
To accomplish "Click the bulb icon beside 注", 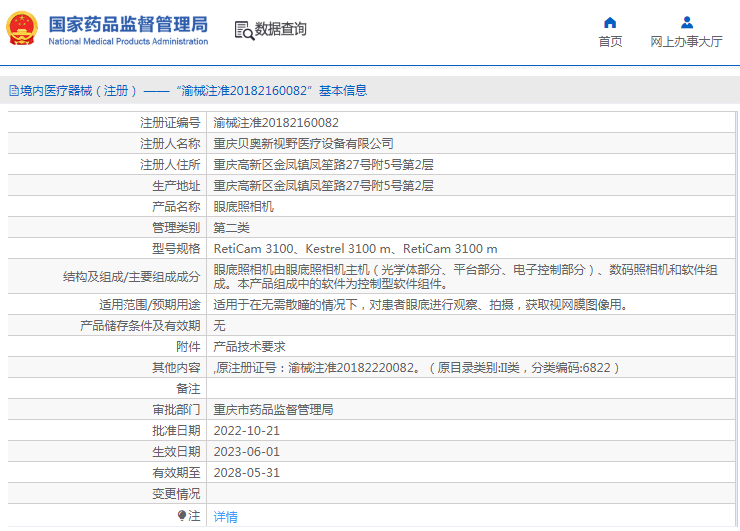I will click(x=182, y=515).
